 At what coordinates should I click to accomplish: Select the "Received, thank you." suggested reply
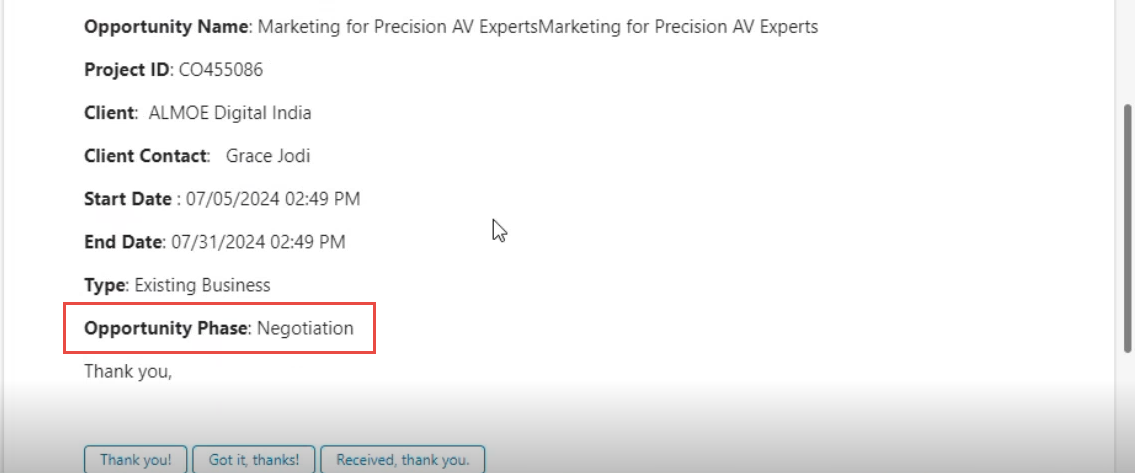[402, 460]
